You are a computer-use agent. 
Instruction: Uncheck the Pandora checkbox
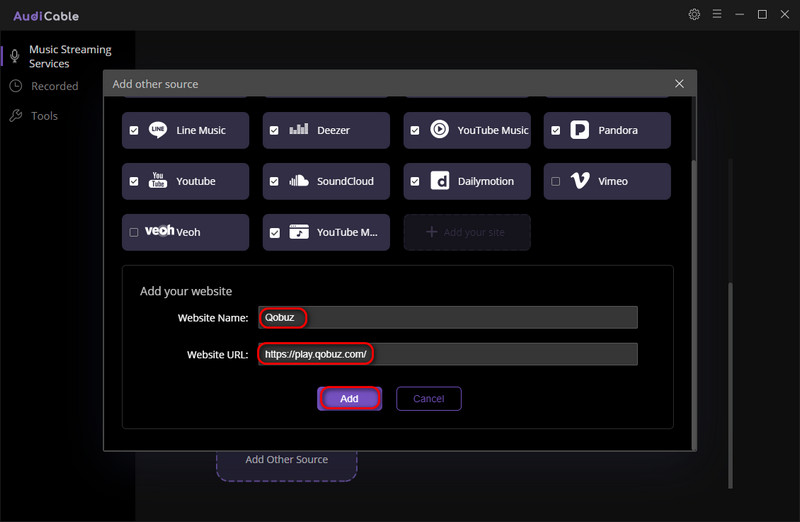[x=556, y=131]
